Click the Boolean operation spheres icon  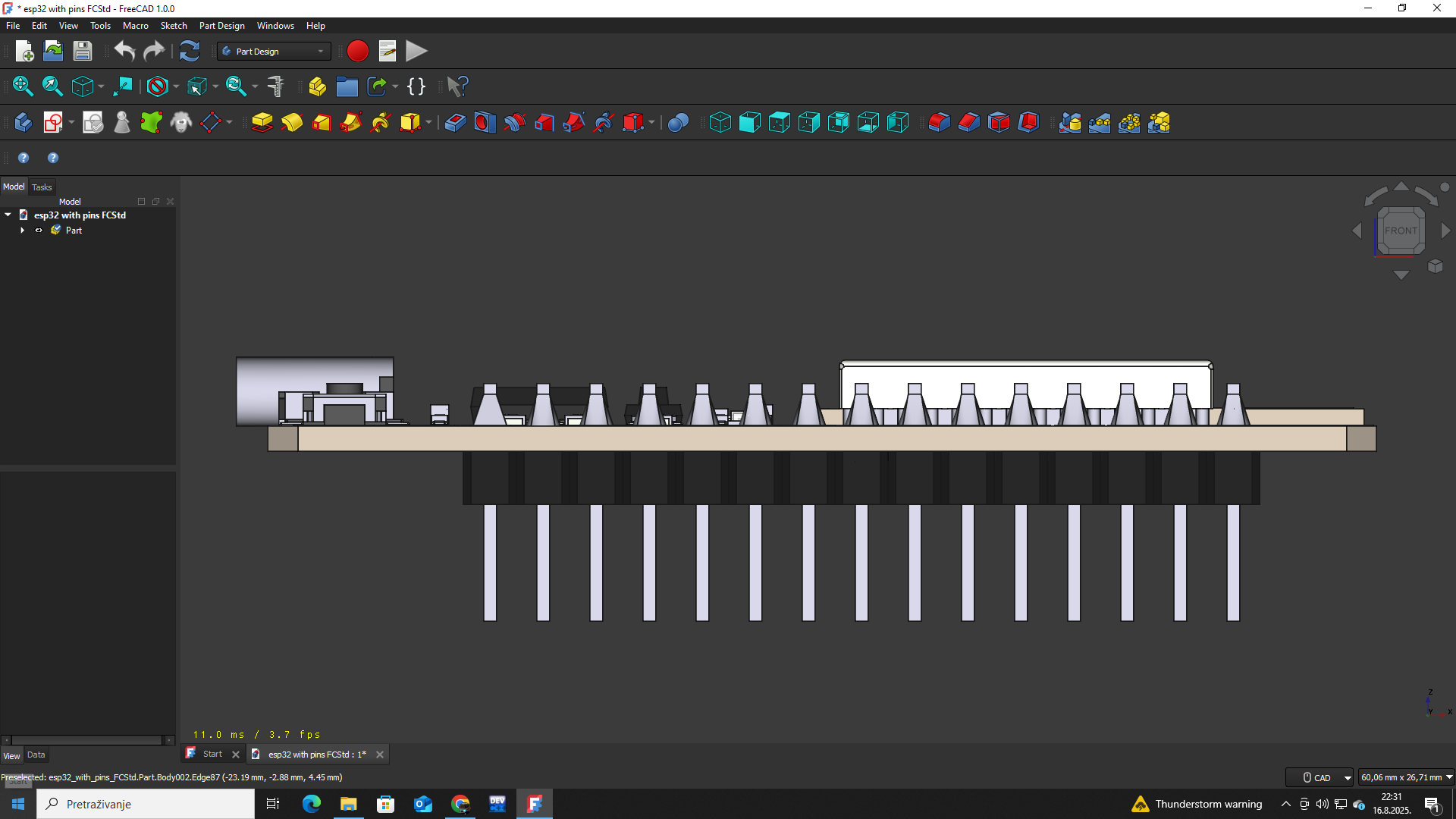pos(678,123)
